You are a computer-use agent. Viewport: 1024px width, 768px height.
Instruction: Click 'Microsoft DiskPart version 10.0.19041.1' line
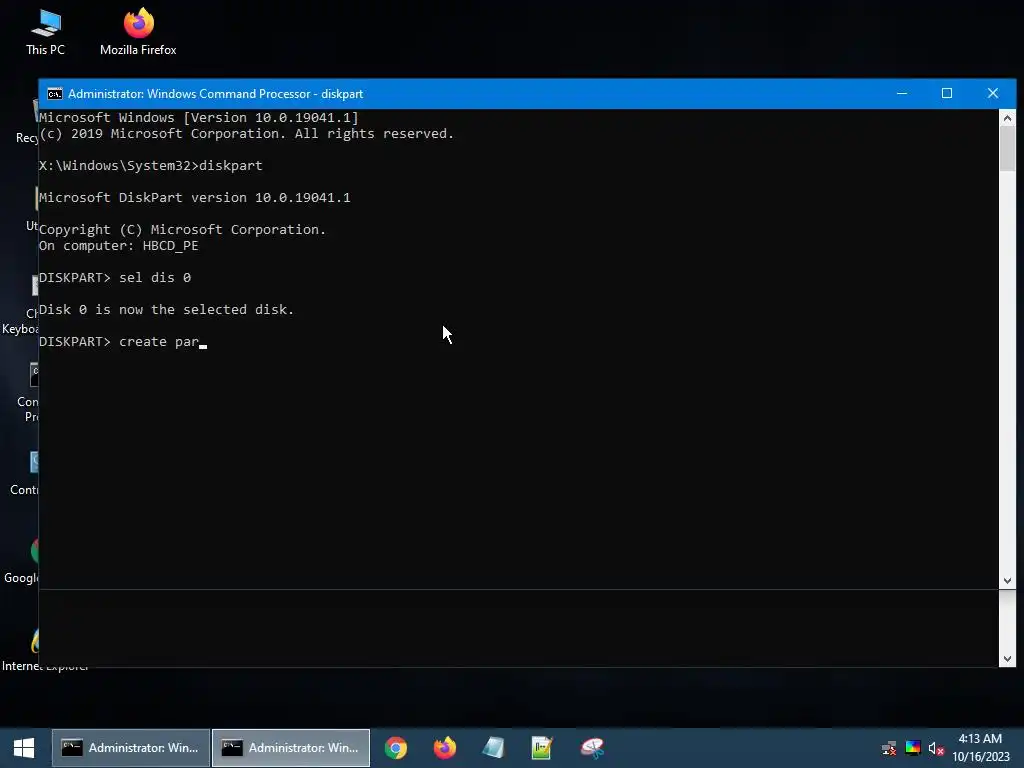click(195, 197)
